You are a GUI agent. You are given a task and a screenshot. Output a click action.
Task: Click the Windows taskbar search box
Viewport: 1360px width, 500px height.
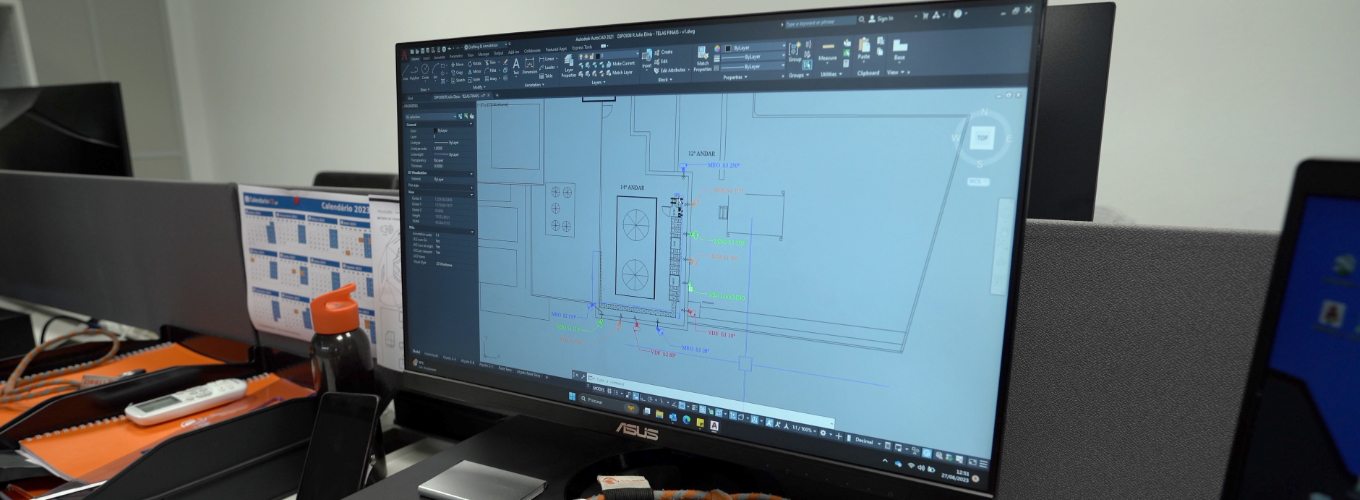point(608,402)
